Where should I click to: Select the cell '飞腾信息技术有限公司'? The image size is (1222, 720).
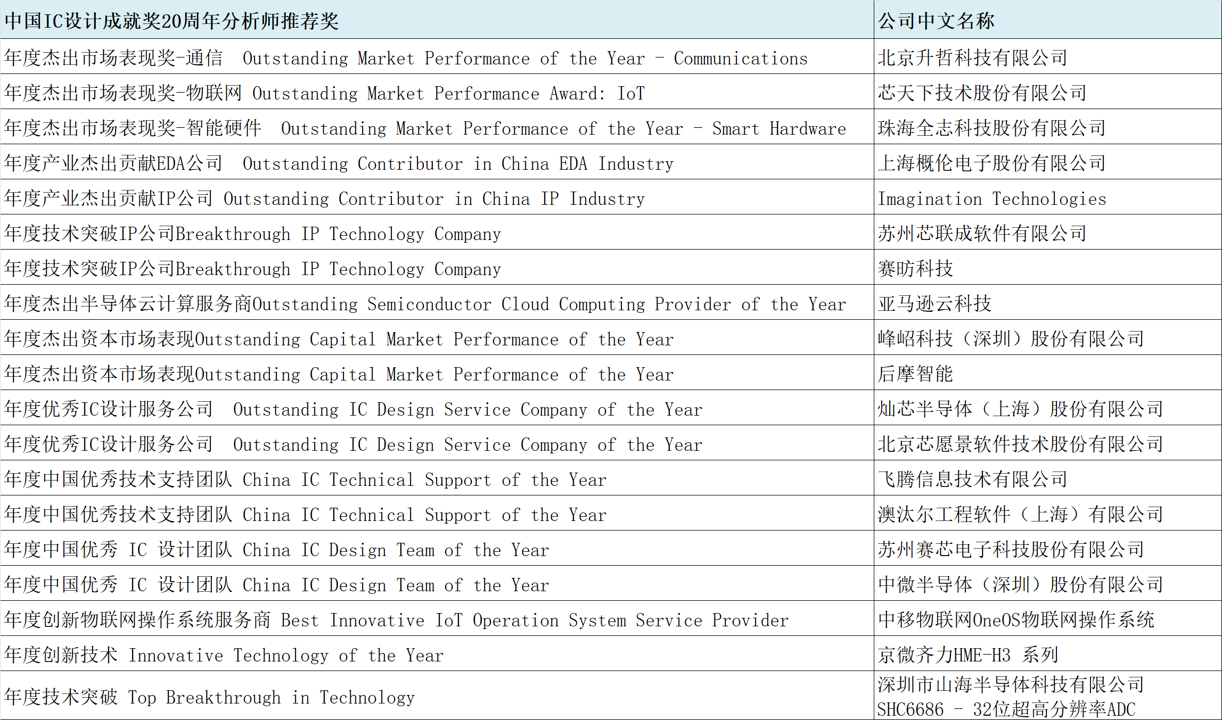click(x=1047, y=478)
